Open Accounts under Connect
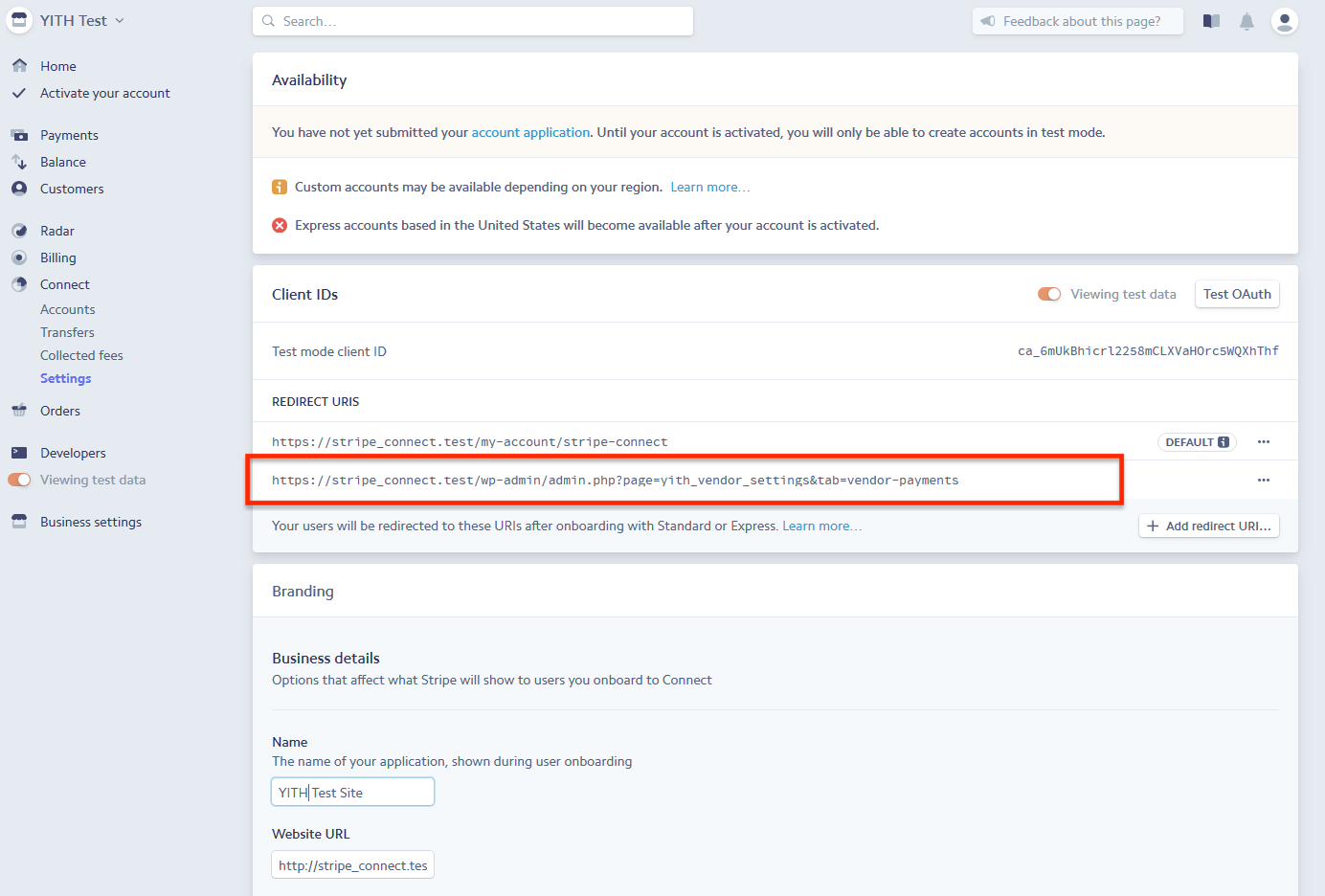 [68, 309]
